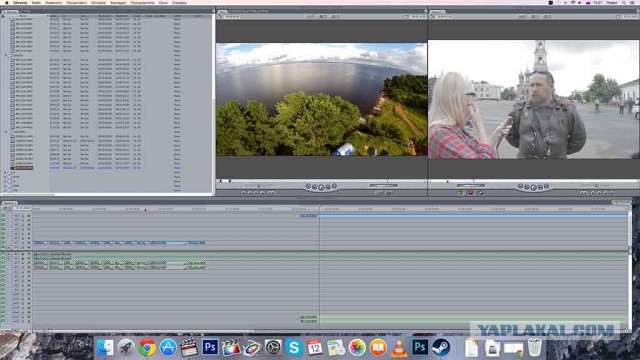Go to previous edit in Canvas transport
The width and height of the screenshot is (640, 360).
point(520,187)
